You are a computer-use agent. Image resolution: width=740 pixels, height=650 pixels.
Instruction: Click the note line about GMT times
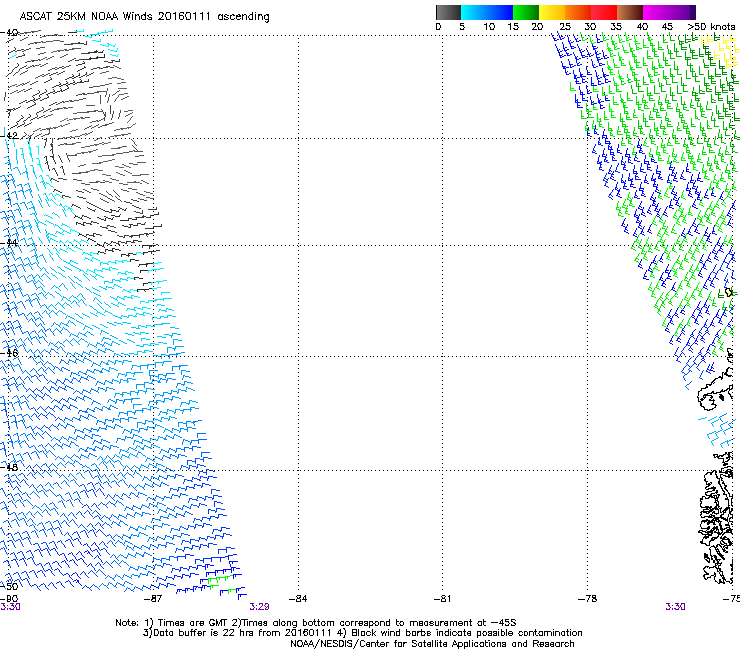click(x=316, y=623)
